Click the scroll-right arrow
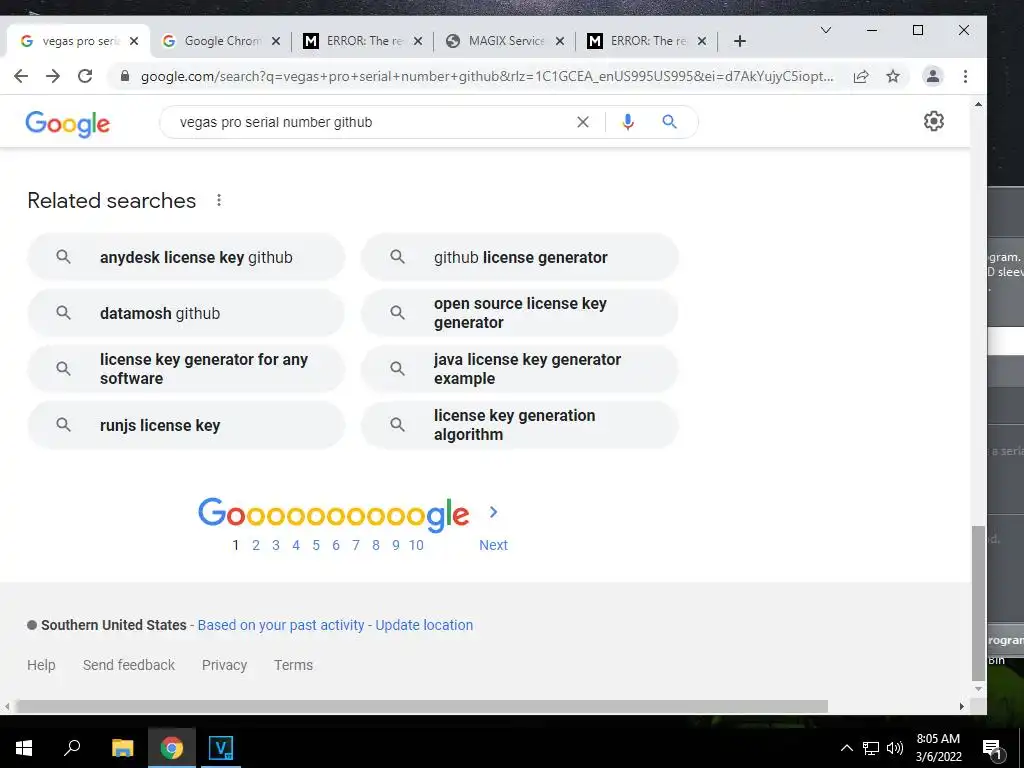The image size is (1024, 768). [962, 706]
